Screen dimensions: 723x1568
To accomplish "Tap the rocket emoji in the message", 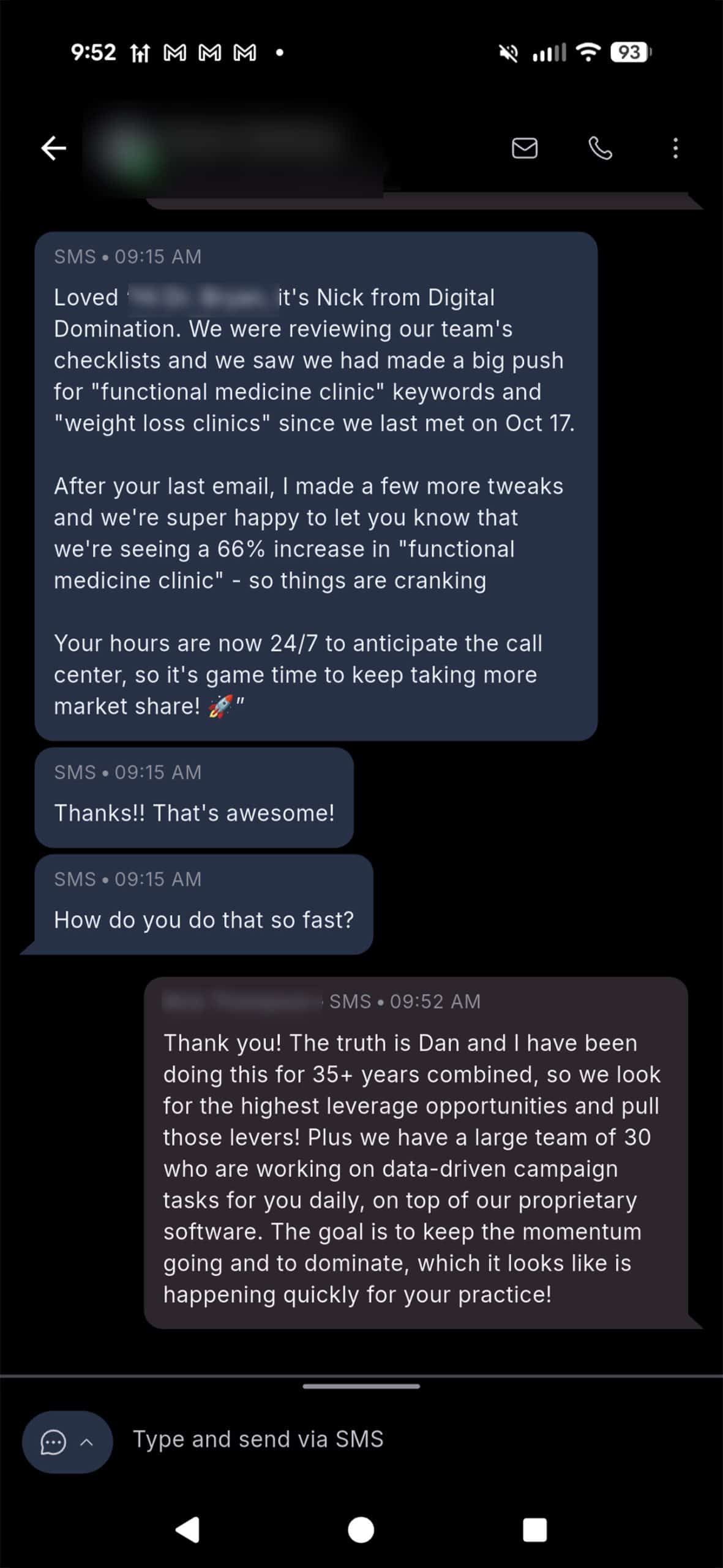I will 220,707.
